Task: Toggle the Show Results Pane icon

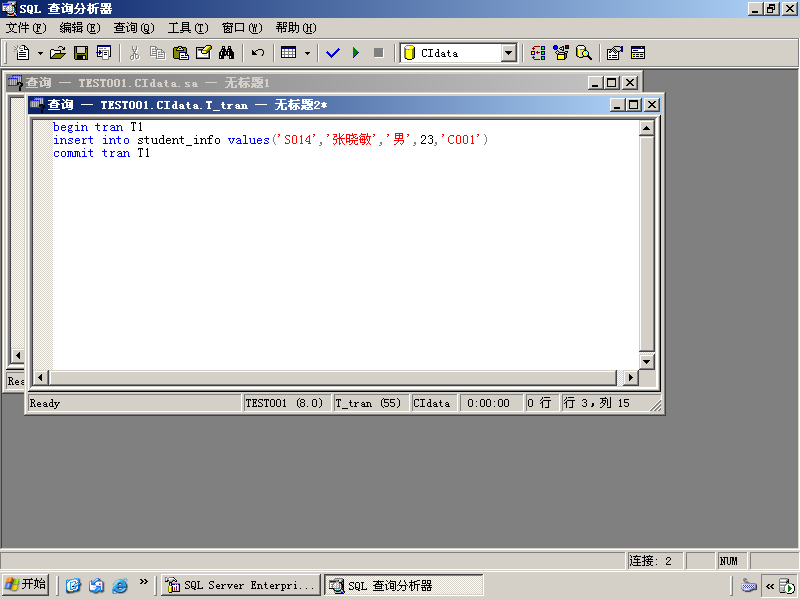Action: point(638,53)
